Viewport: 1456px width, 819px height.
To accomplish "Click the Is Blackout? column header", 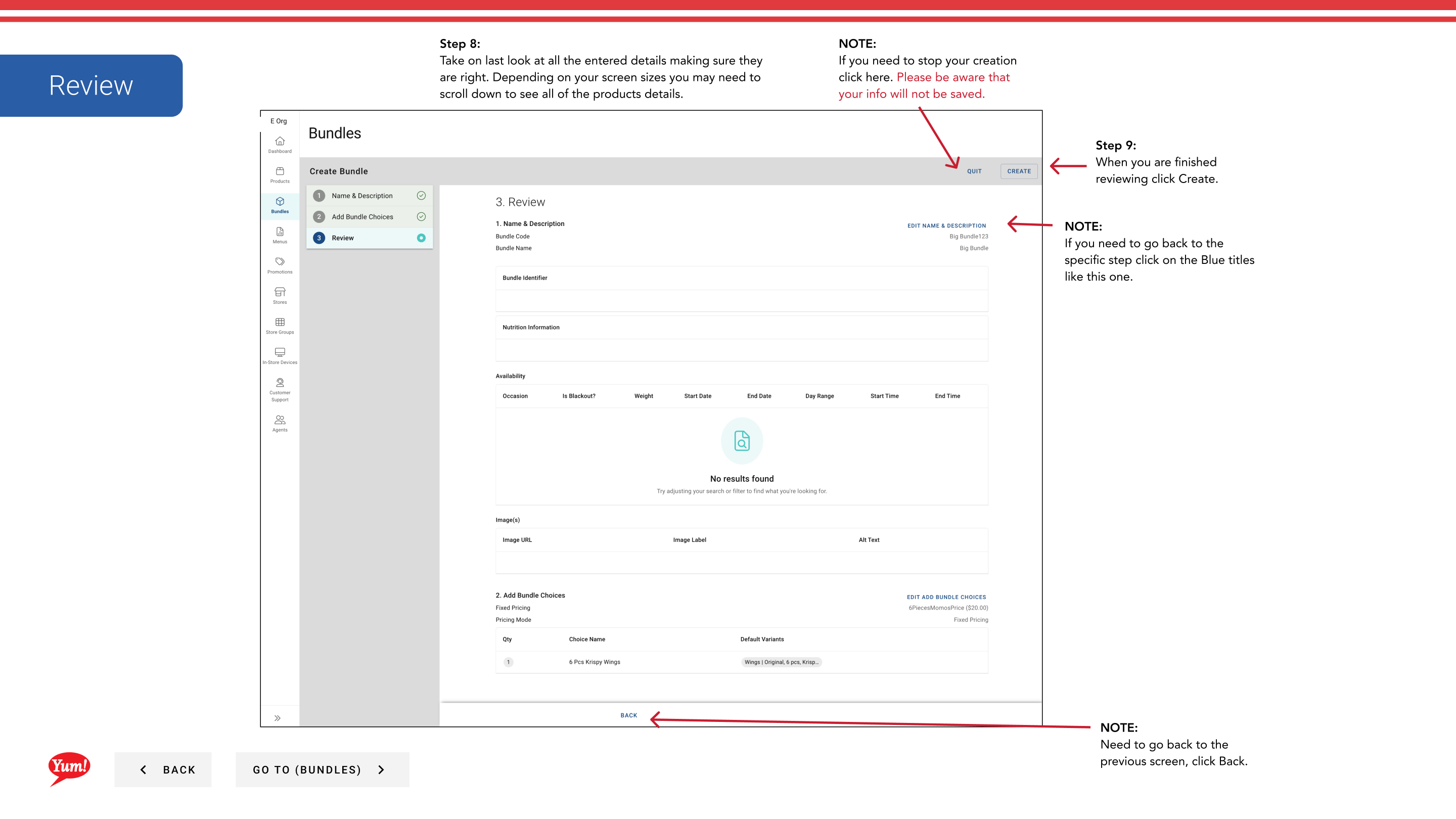I will [579, 396].
